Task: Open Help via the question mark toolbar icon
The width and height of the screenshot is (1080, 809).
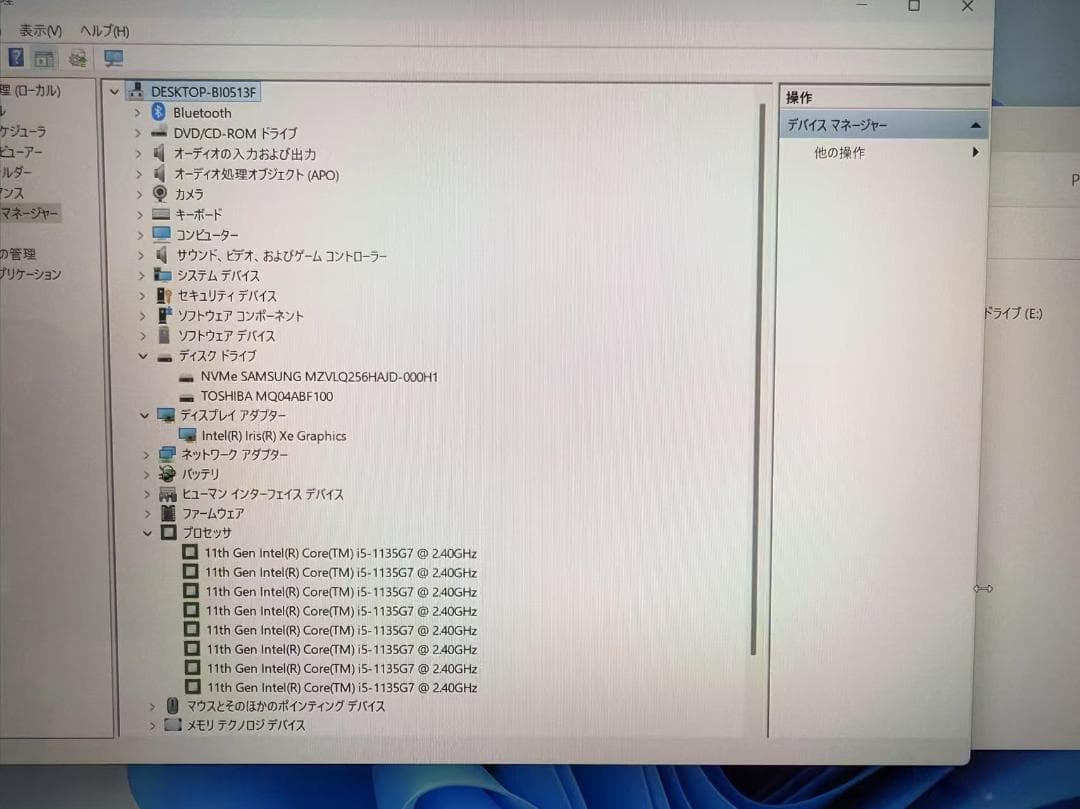Action: (14, 57)
